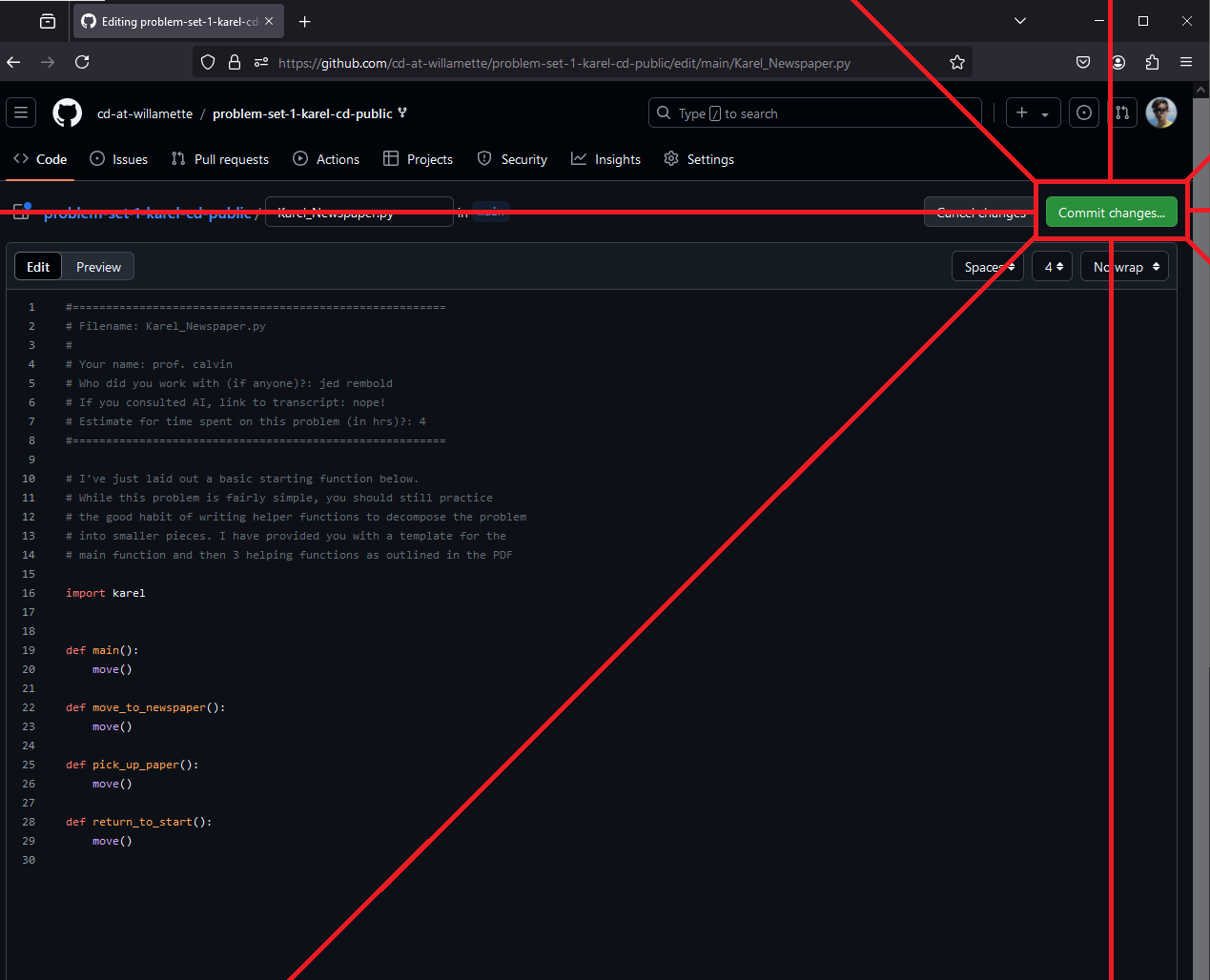Open the browser extensions icon
This screenshot has height=980, width=1210.
coord(1152,62)
